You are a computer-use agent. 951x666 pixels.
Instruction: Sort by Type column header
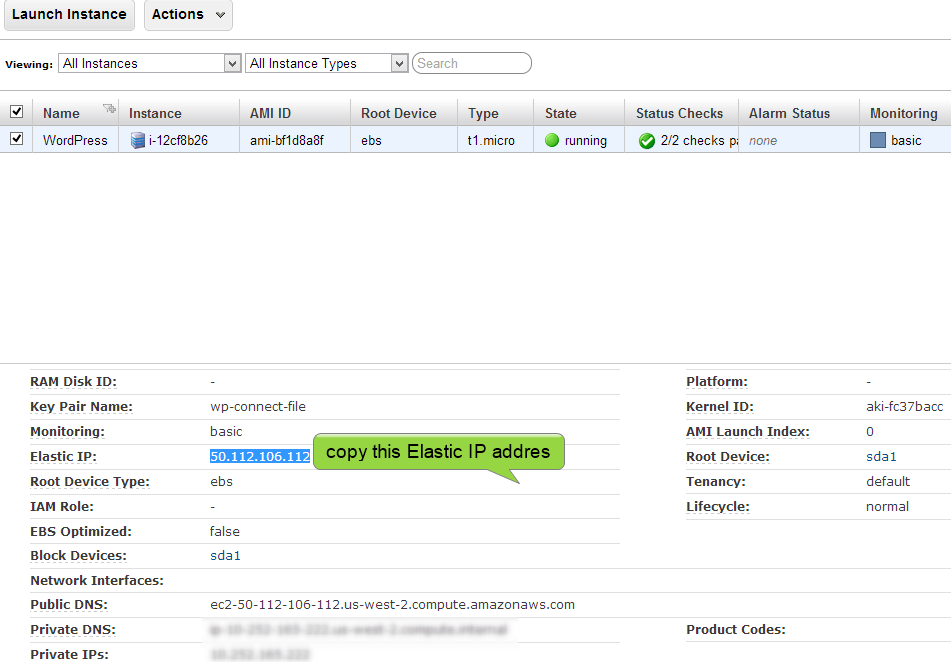click(483, 113)
